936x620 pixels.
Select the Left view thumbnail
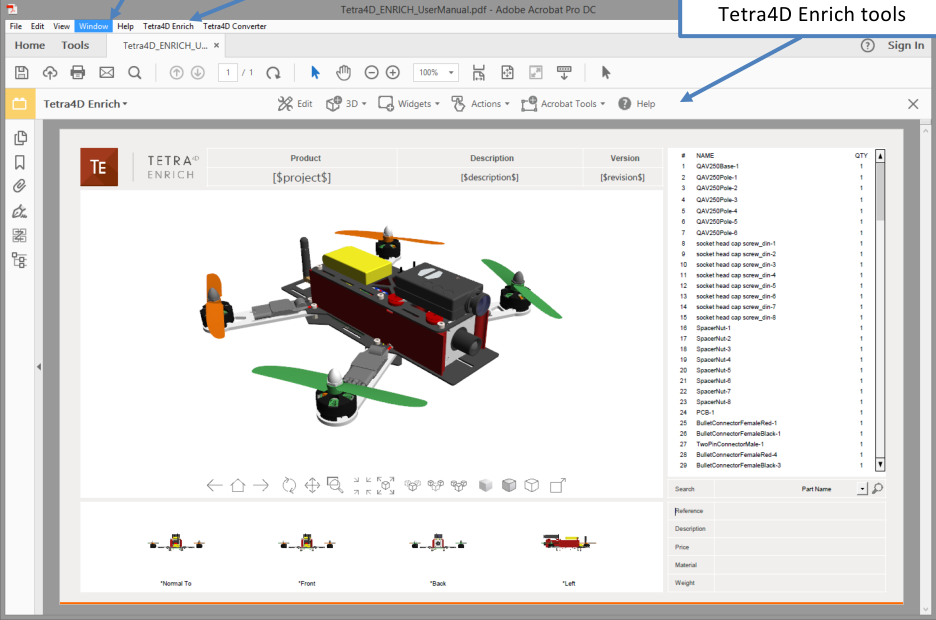click(569, 542)
